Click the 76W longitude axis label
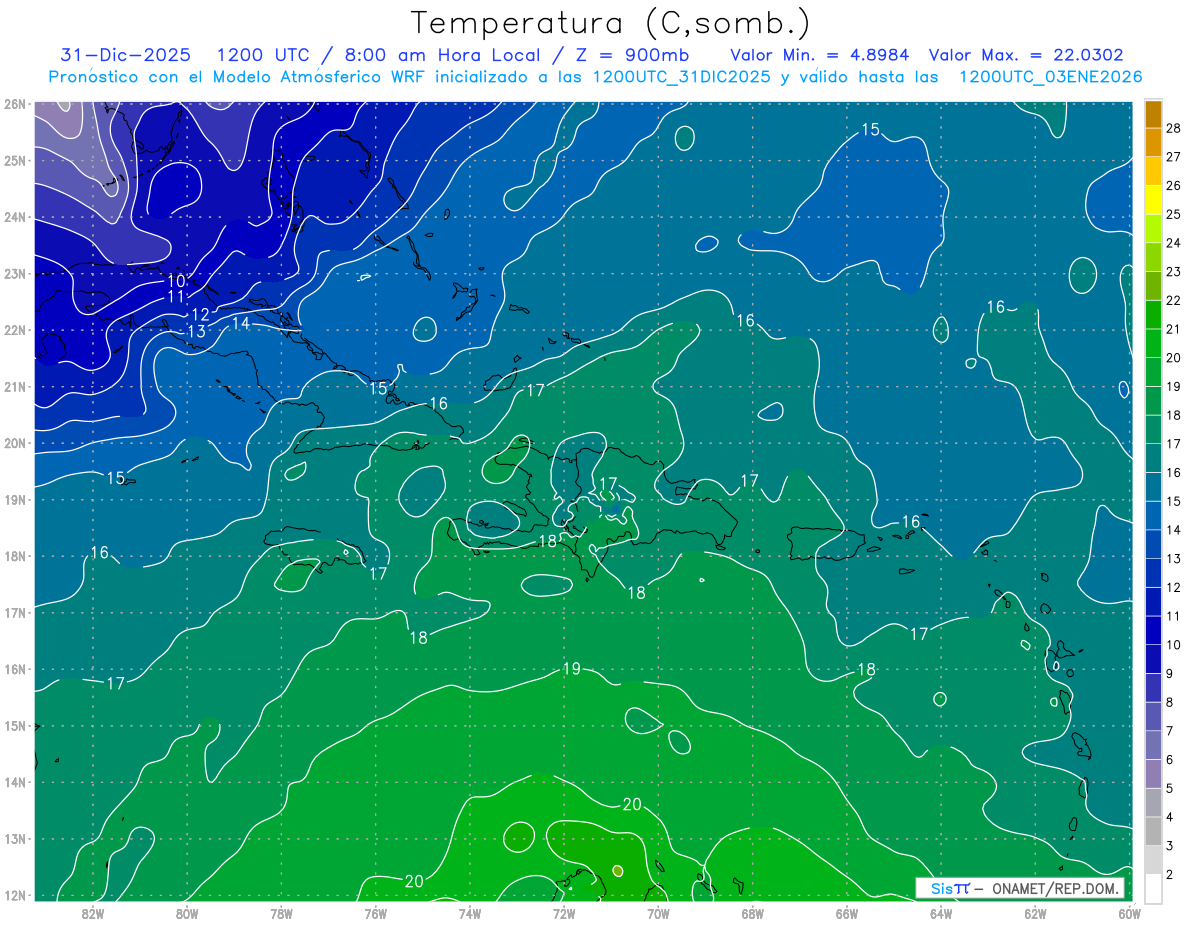 [x=376, y=912]
